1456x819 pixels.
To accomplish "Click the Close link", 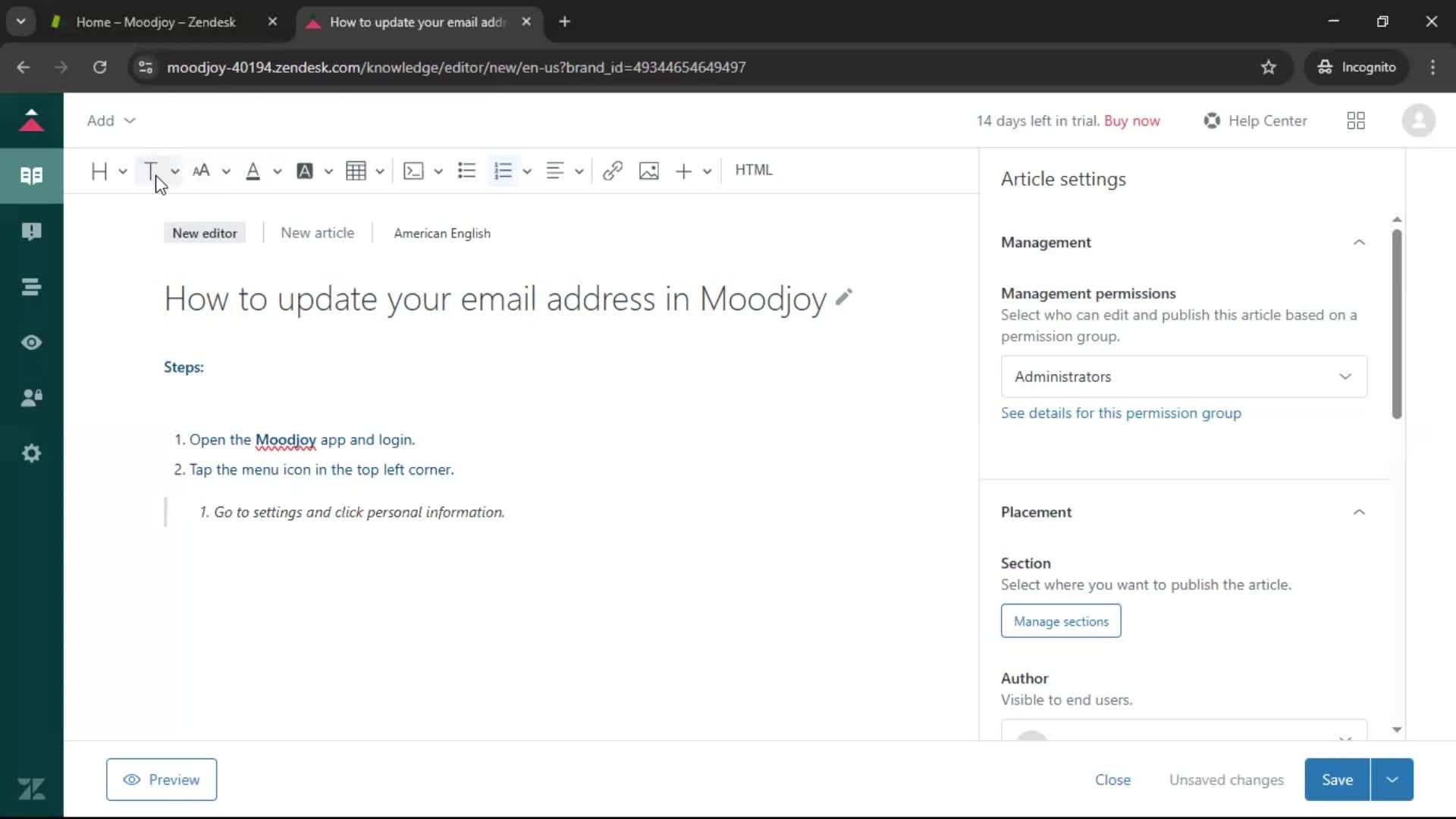I will (1112, 780).
